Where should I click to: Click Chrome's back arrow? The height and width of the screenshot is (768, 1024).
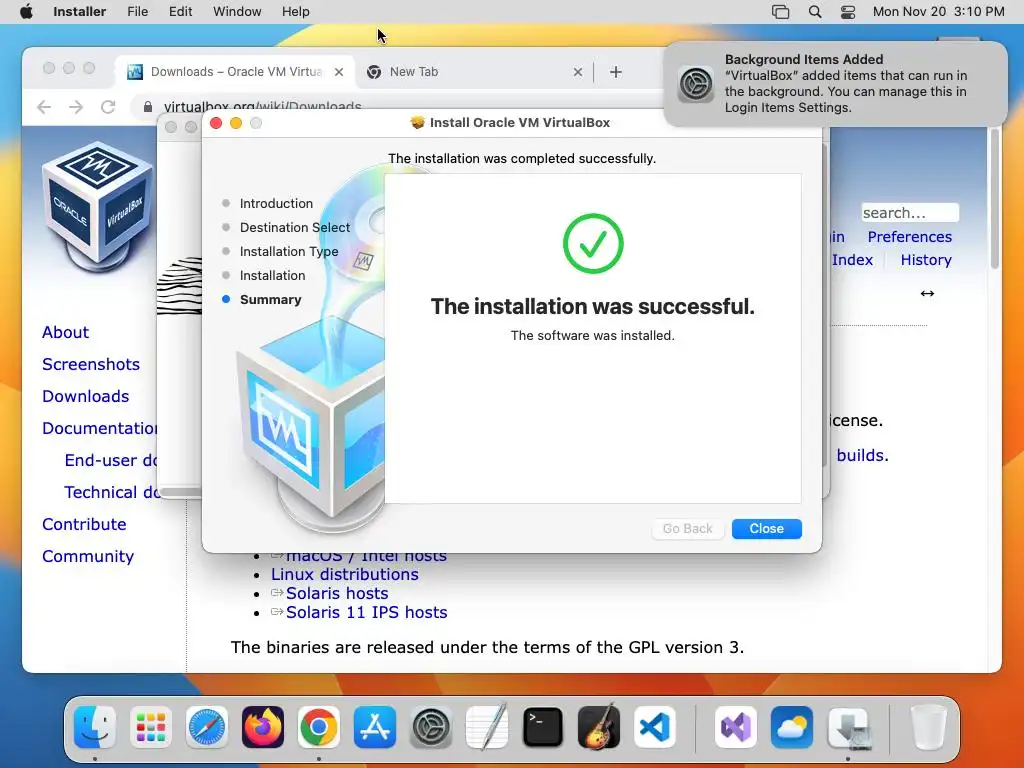44,106
